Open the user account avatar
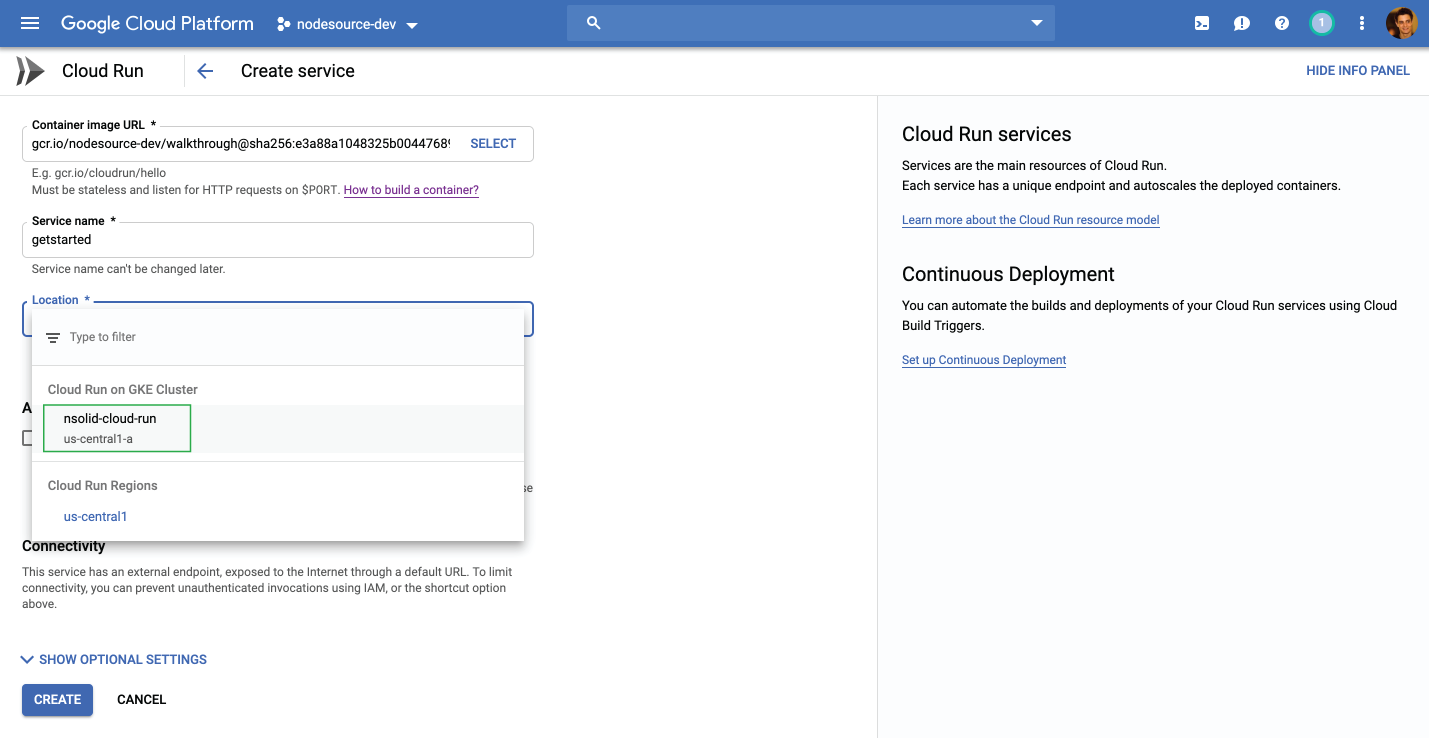Image resolution: width=1429 pixels, height=741 pixels. click(x=1401, y=23)
